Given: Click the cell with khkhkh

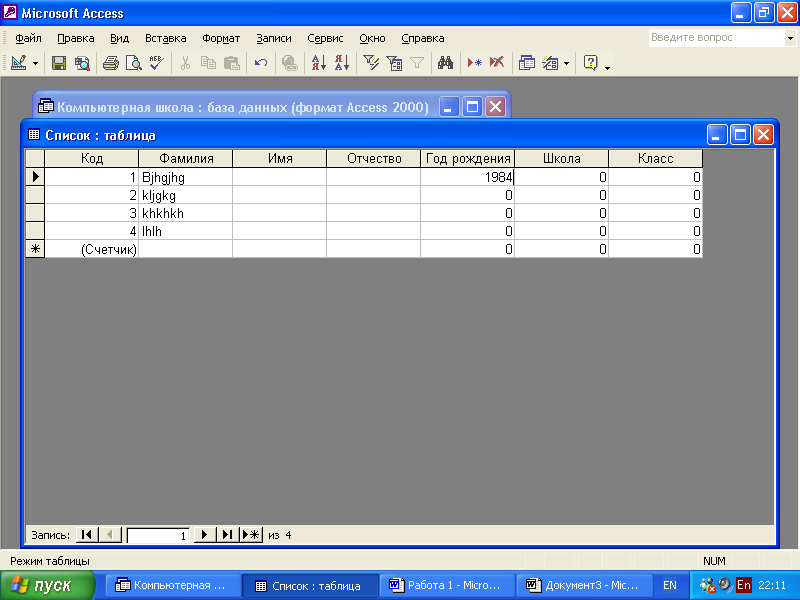Looking at the screenshot, I should [x=186, y=213].
